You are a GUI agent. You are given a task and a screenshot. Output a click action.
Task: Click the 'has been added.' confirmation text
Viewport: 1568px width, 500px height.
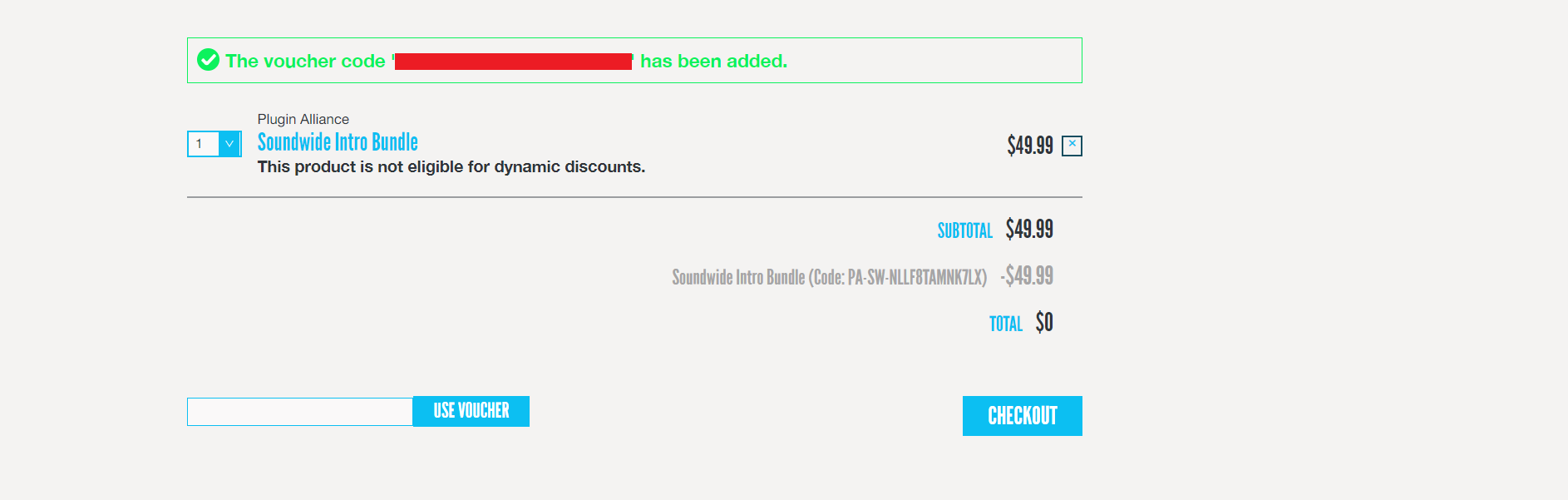tap(713, 61)
